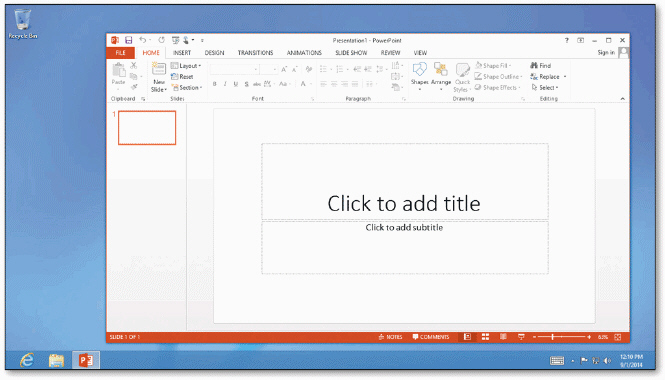Click Convert to SmartArt icon
665x380 pixels.
click(396, 87)
